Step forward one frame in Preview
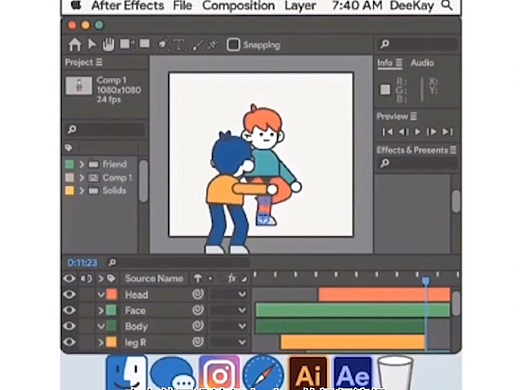520x390 pixels. 432,132
